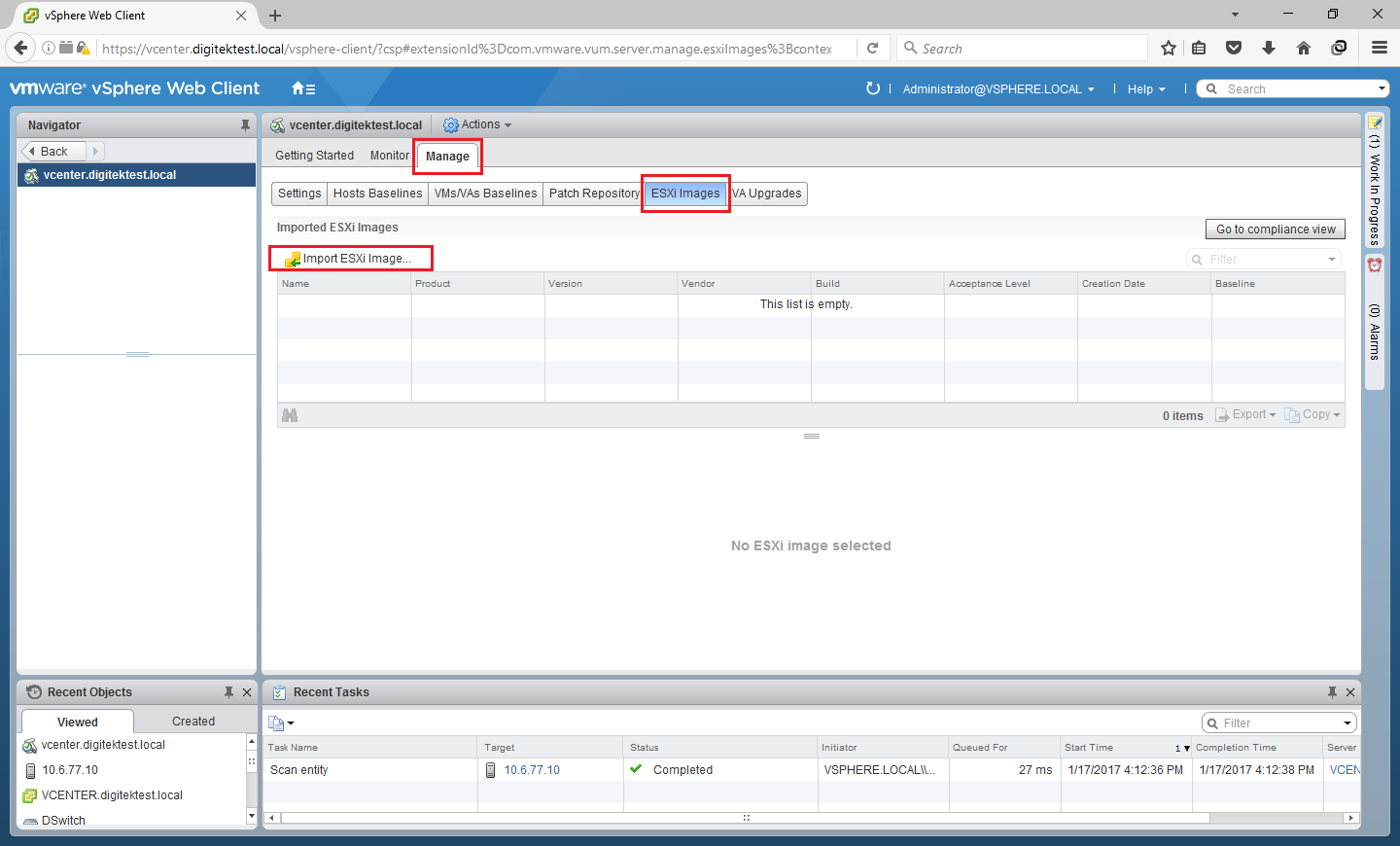Viewport: 1400px width, 846px height.
Task: Close the Recent Objects panel
Action: click(247, 692)
